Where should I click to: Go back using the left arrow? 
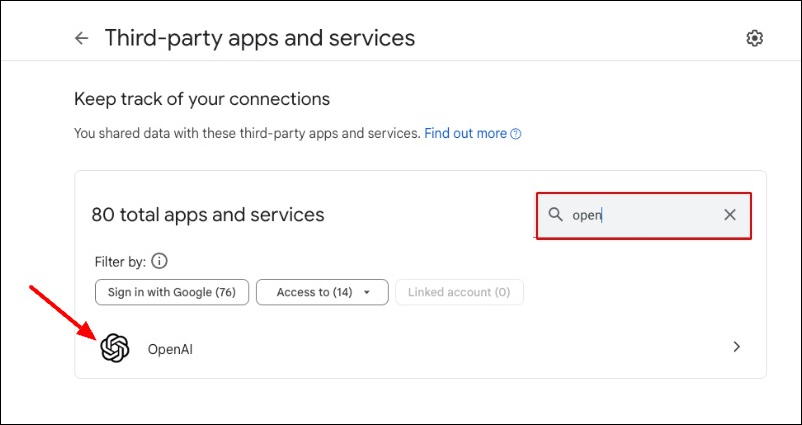point(81,38)
